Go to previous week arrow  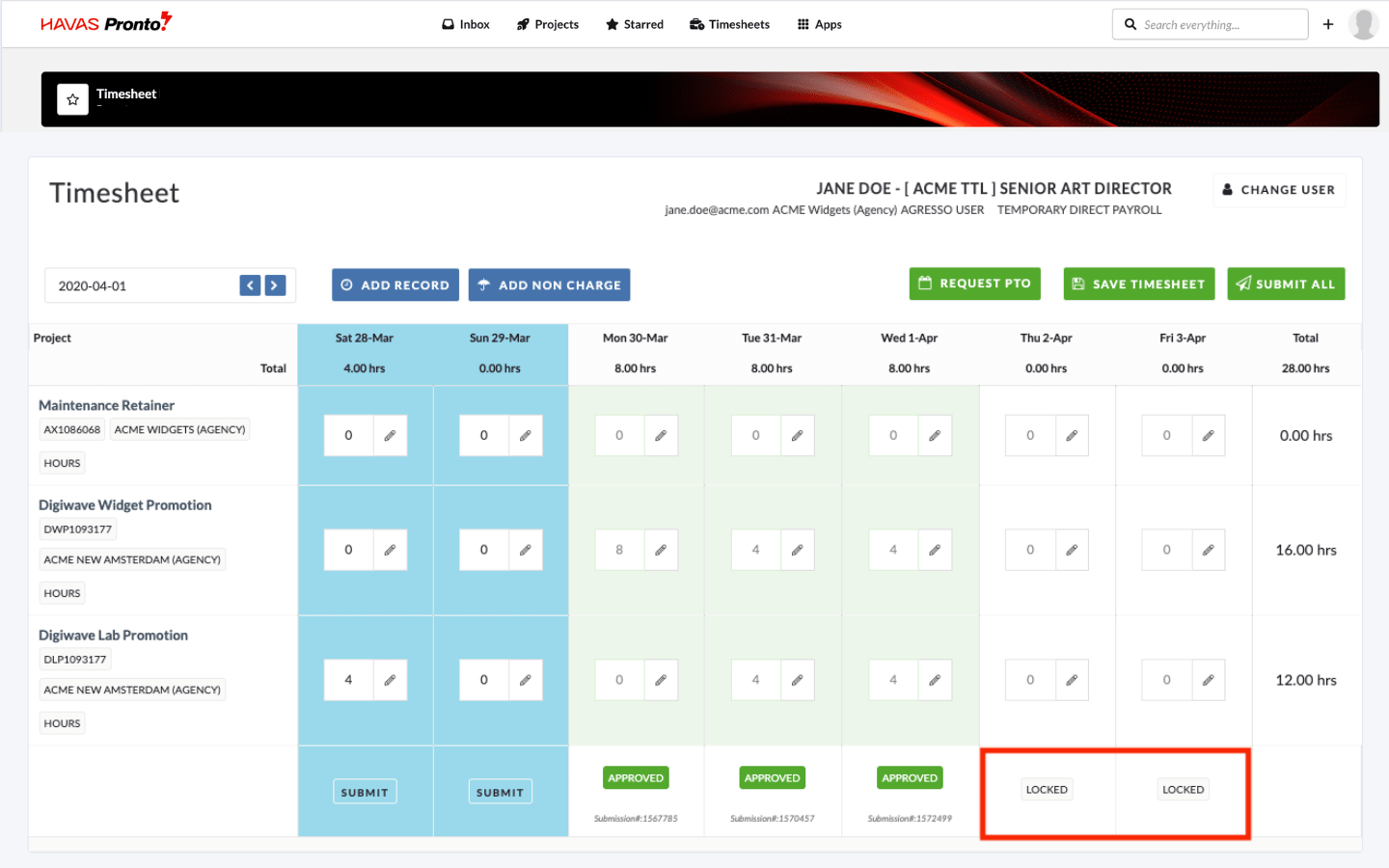tap(250, 285)
